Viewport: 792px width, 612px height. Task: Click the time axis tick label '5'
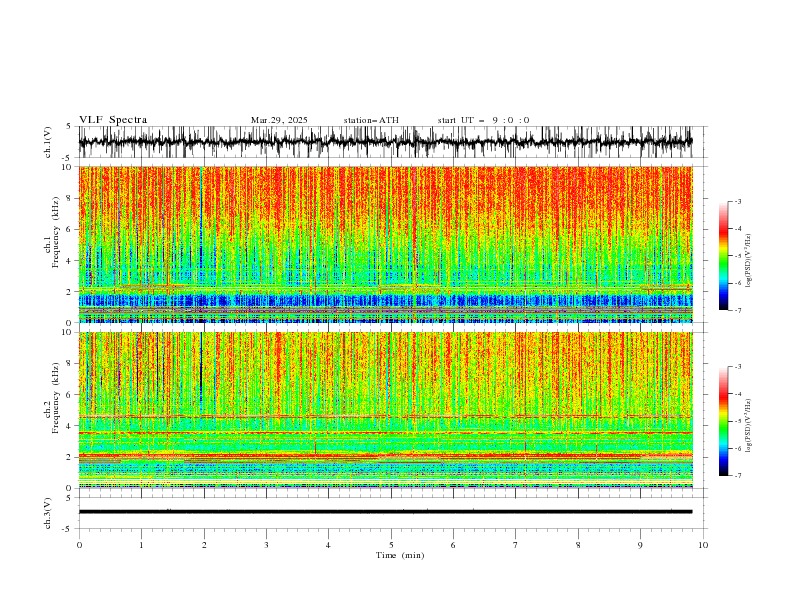click(391, 545)
